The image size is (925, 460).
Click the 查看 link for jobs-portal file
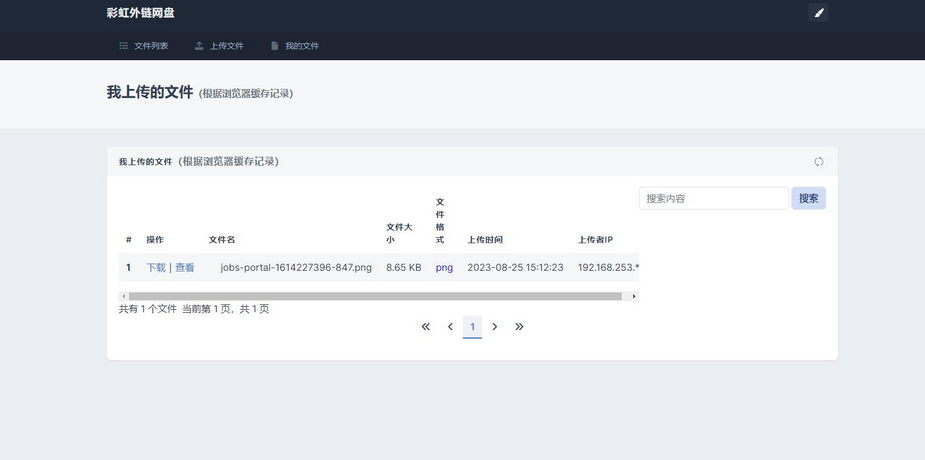coord(185,267)
